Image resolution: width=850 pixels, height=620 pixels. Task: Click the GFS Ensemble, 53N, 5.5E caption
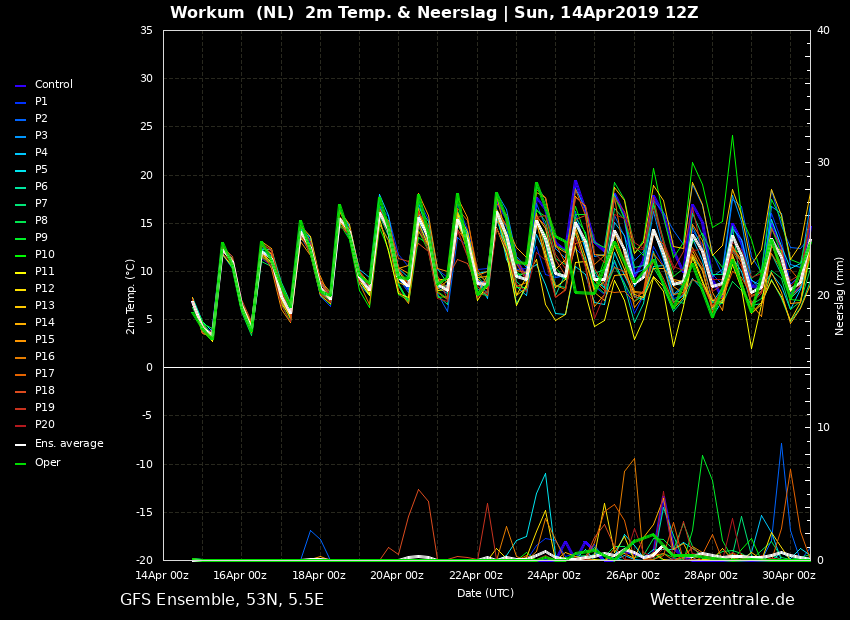pos(222,600)
